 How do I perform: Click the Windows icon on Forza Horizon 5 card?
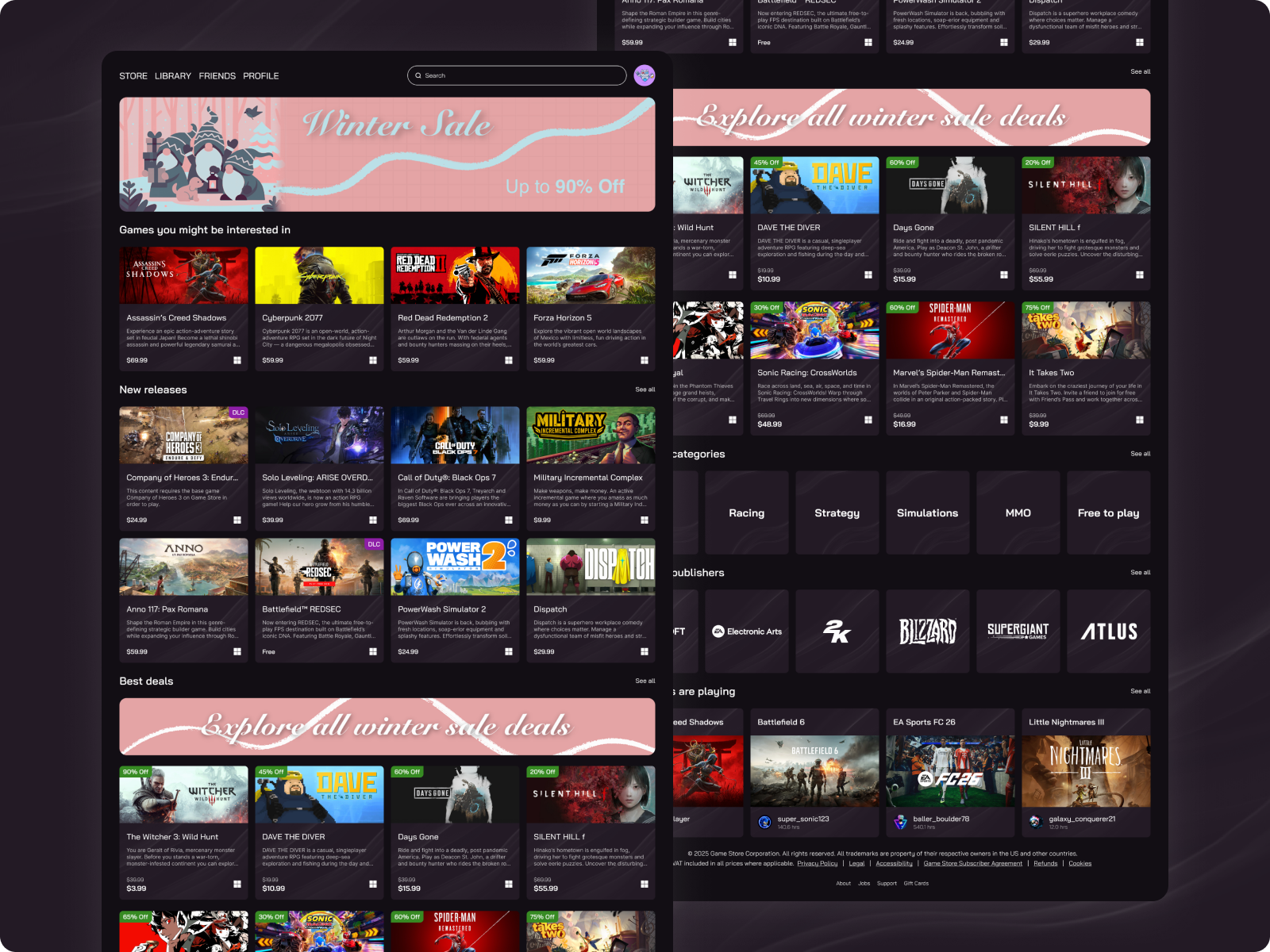[x=645, y=360]
